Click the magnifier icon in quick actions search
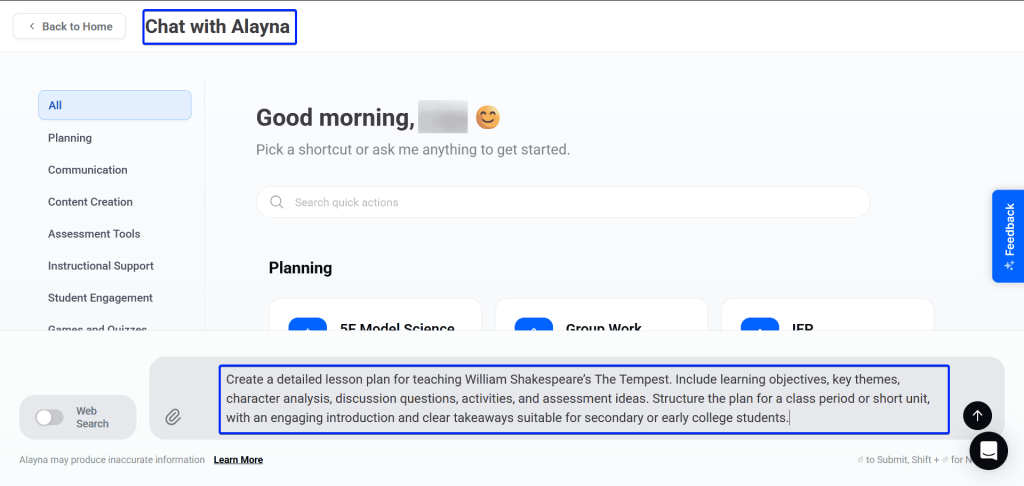1024x486 pixels. tap(277, 202)
